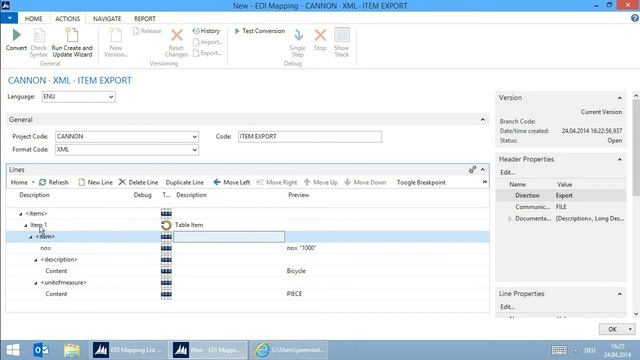640x360 pixels.
Task: Launch Run Create and Update Wizard
Action: pos(72,42)
